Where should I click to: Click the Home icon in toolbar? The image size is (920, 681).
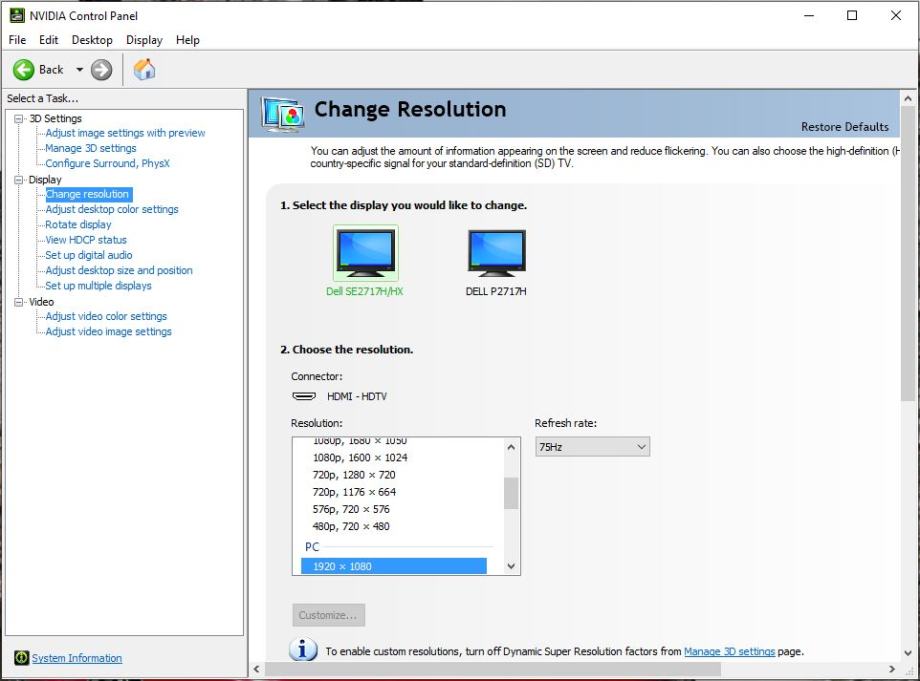click(x=144, y=70)
